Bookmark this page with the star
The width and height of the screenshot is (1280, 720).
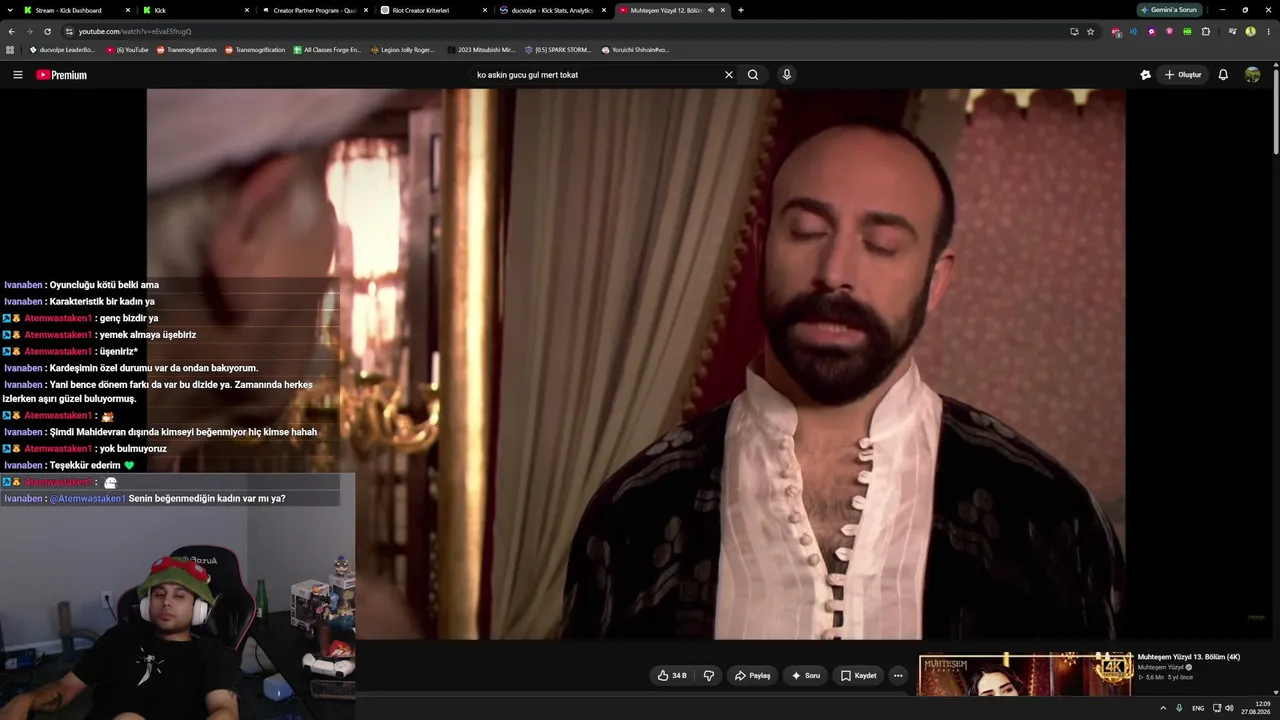[x=1091, y=31]
